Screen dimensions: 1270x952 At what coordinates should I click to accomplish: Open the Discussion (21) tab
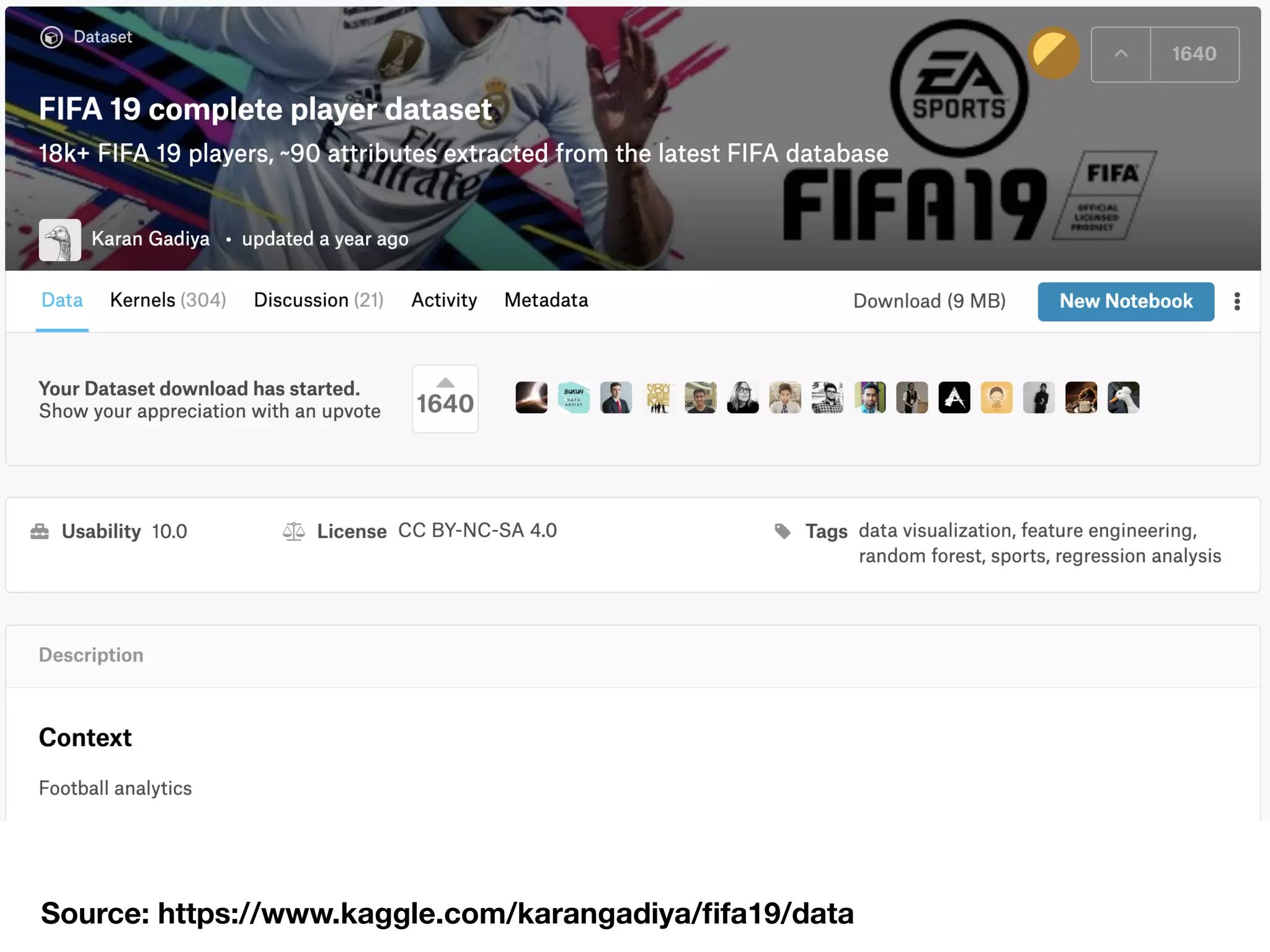click(x=319, y=300)
